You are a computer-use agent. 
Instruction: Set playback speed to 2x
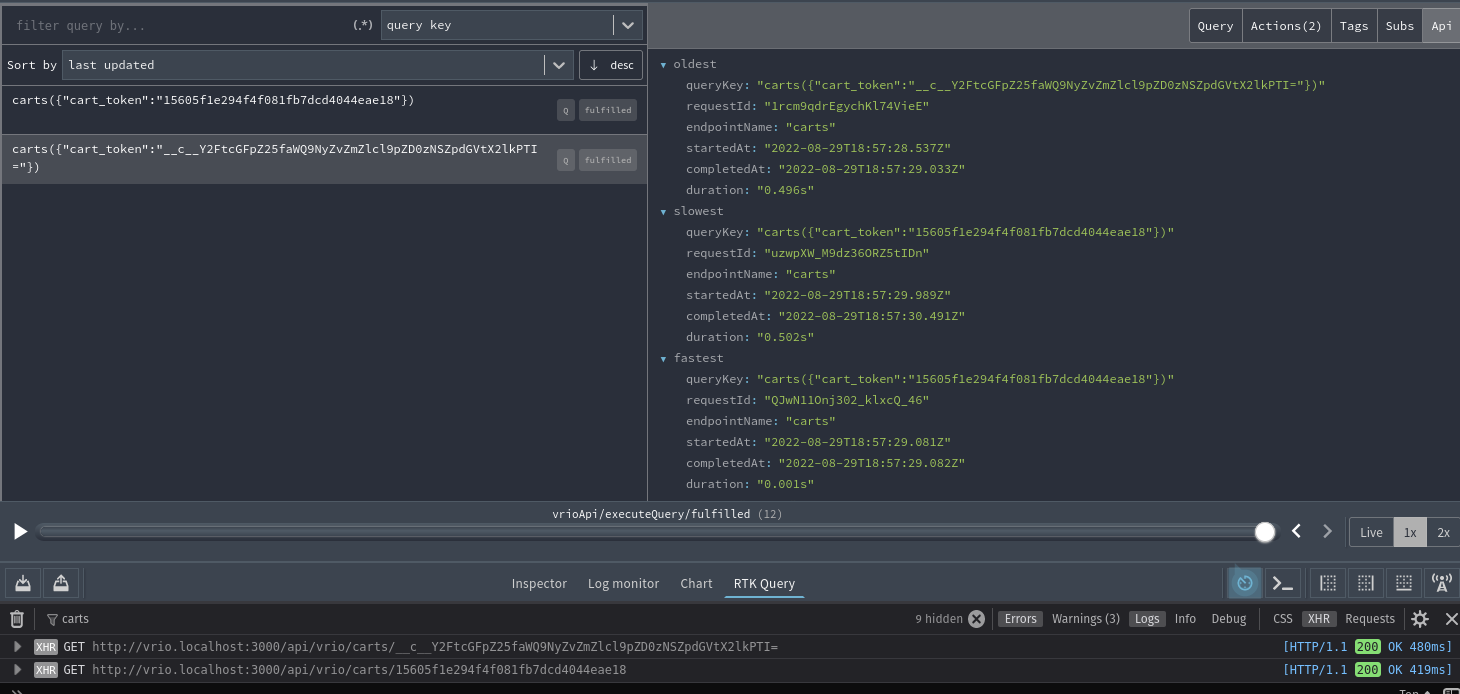click(x=1443, y=532)
